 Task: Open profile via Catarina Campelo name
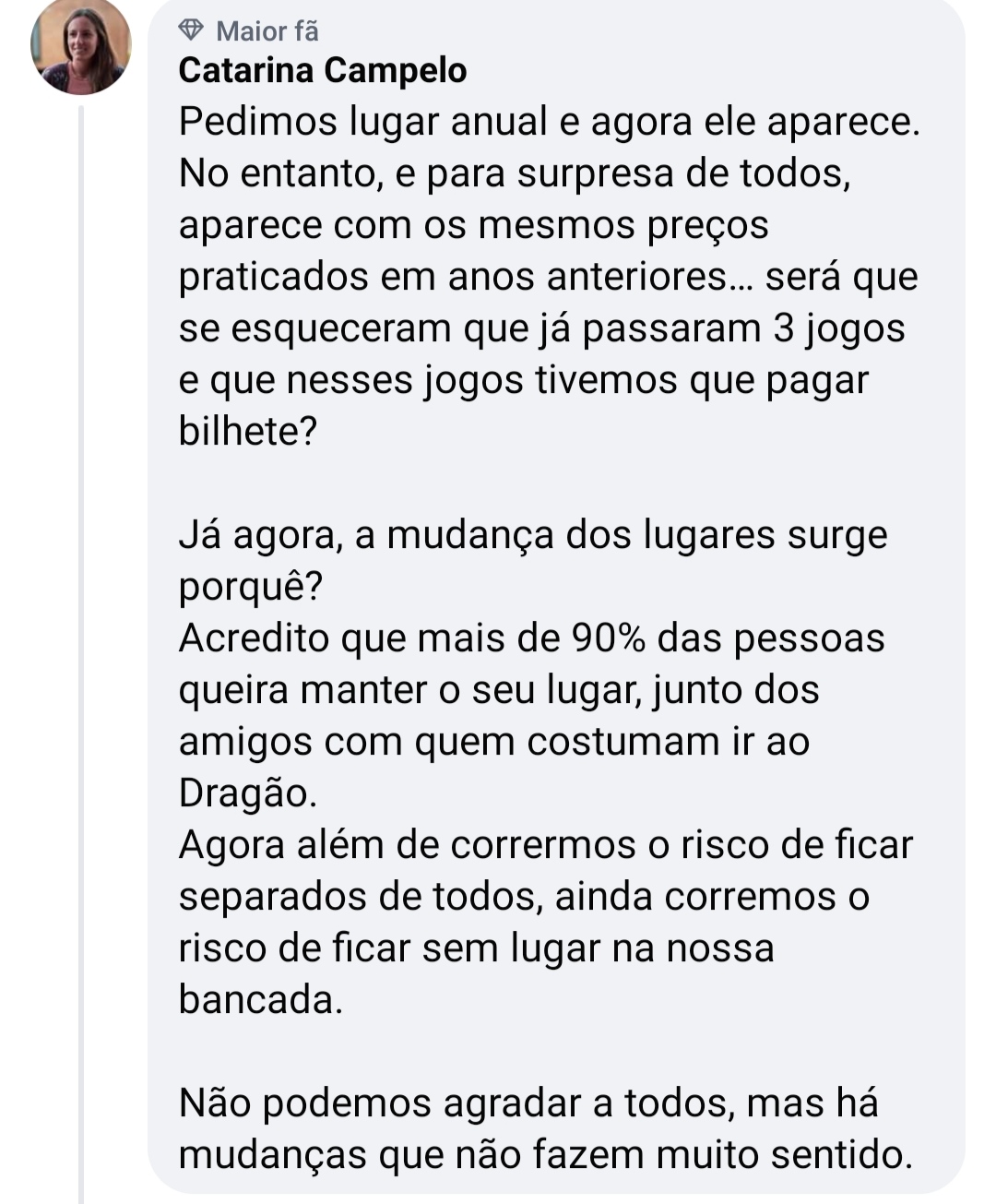(323, 70)
